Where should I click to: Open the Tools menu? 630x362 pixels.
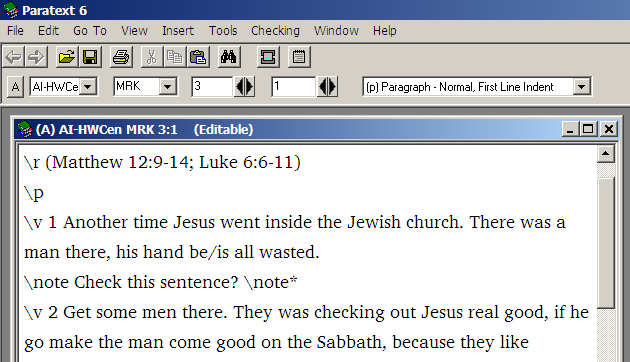click(223, 31)
